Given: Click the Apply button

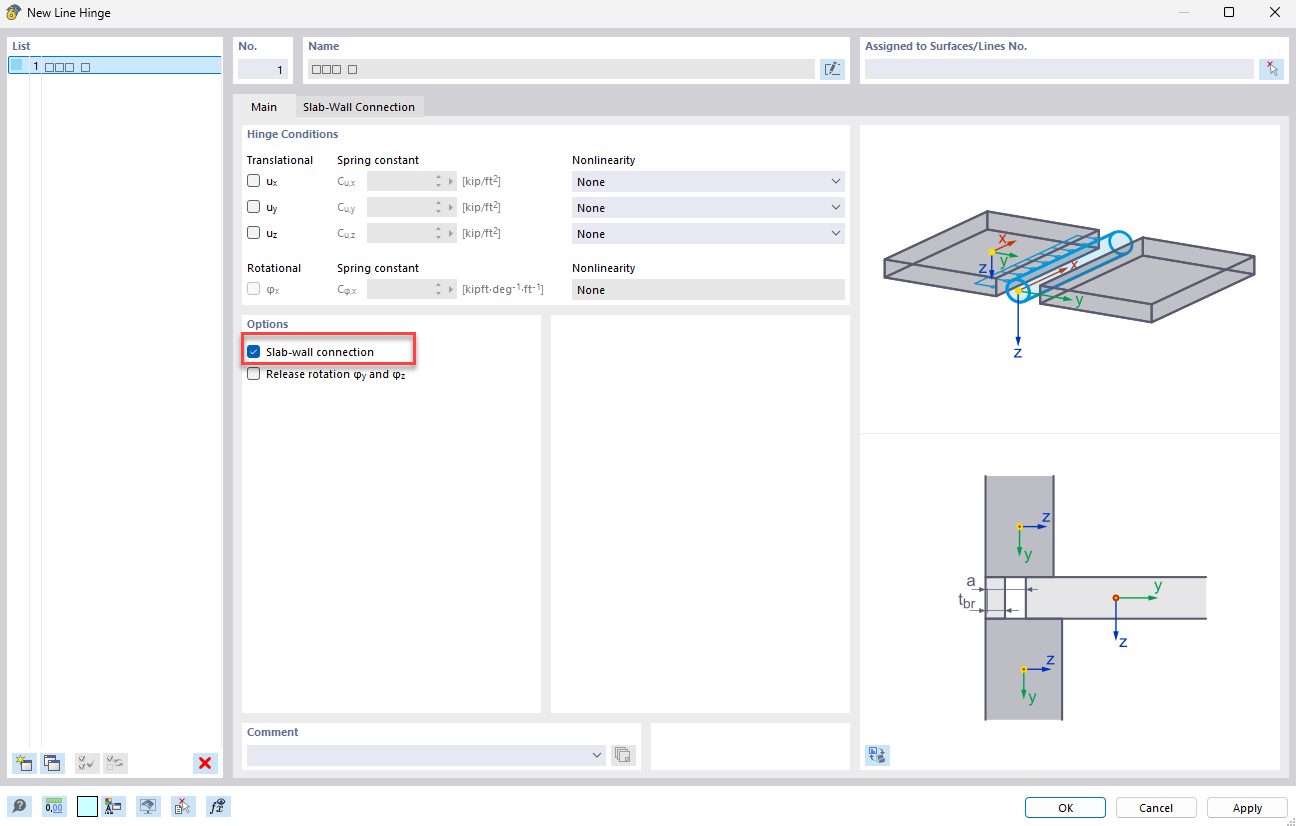Looking at the screenshot, I should 1247,808.
